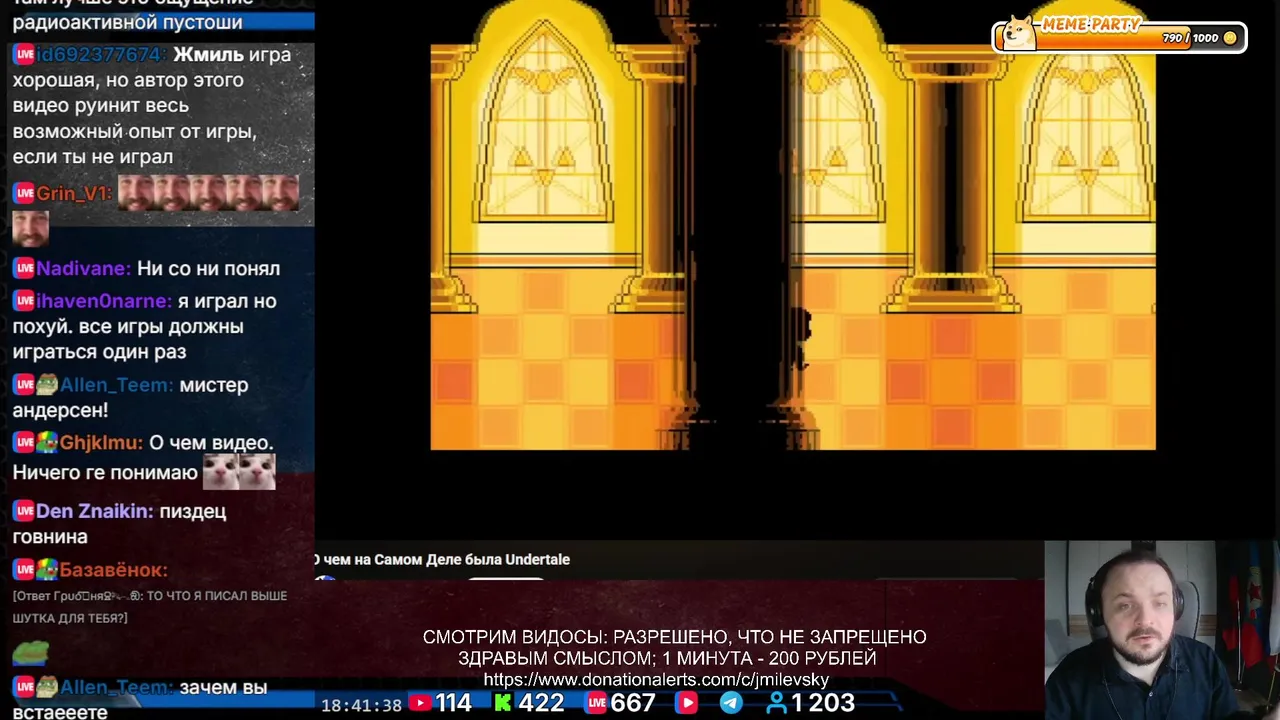Click the Kick viewer count 422
This screenshot has width=1280, height=720.
point(541,703)
